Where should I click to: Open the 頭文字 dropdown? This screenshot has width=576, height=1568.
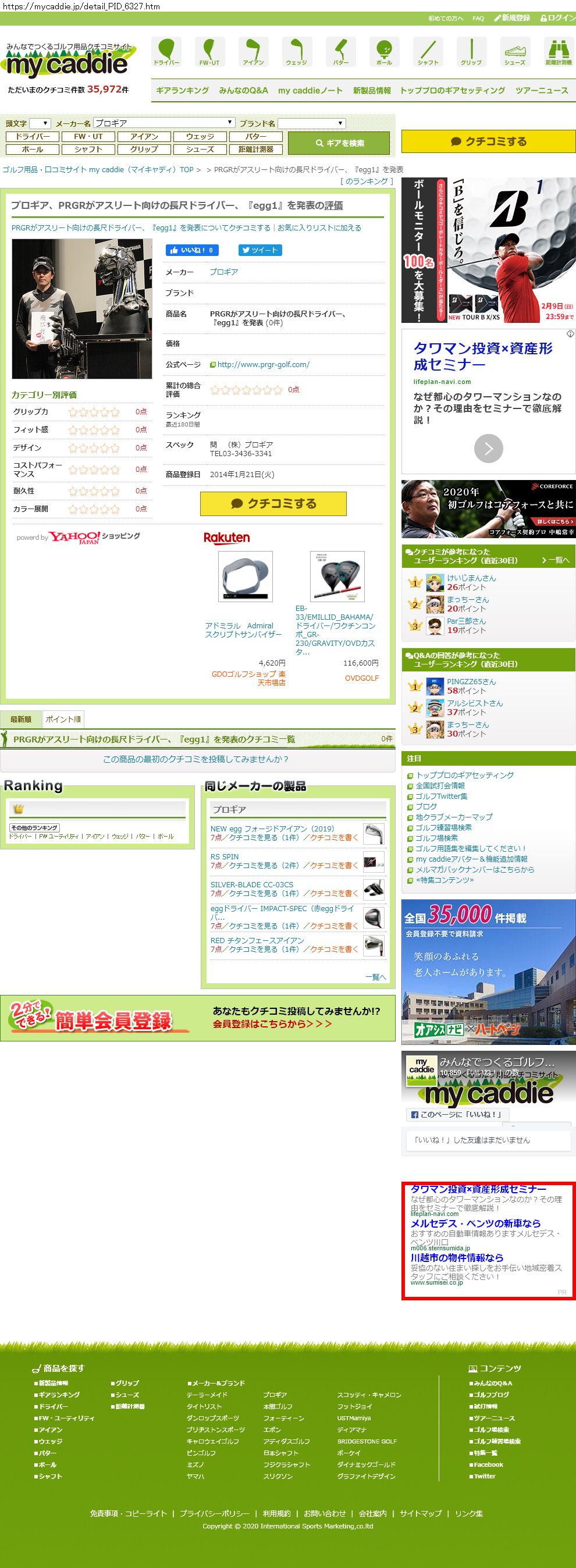pos(40,123)
